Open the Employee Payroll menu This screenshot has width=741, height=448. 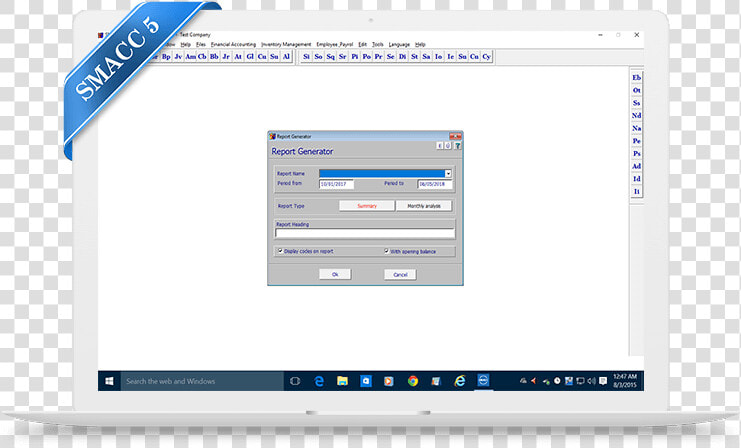click(x=335, y=44)
